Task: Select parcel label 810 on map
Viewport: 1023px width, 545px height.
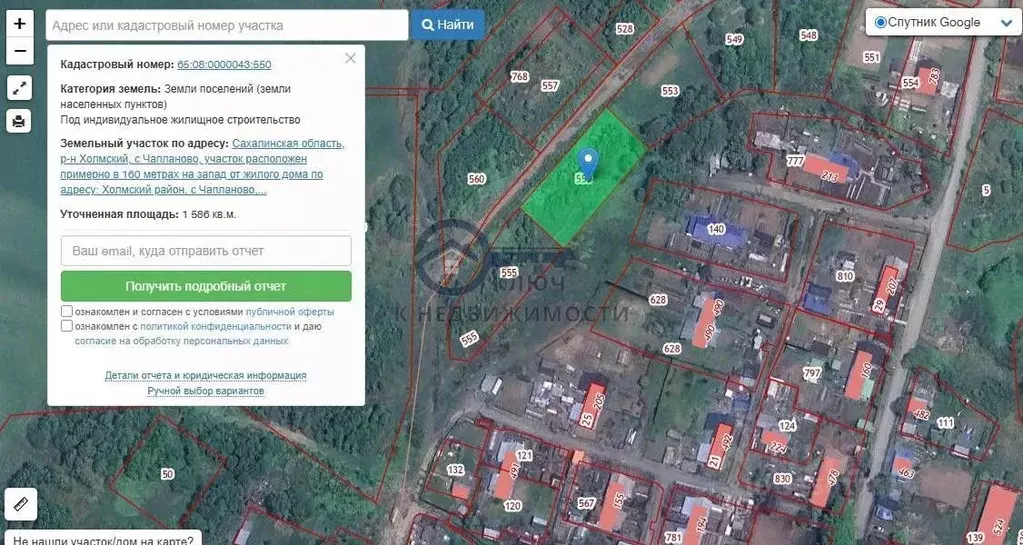Action: pyautogui.click(x=845, y=276)
